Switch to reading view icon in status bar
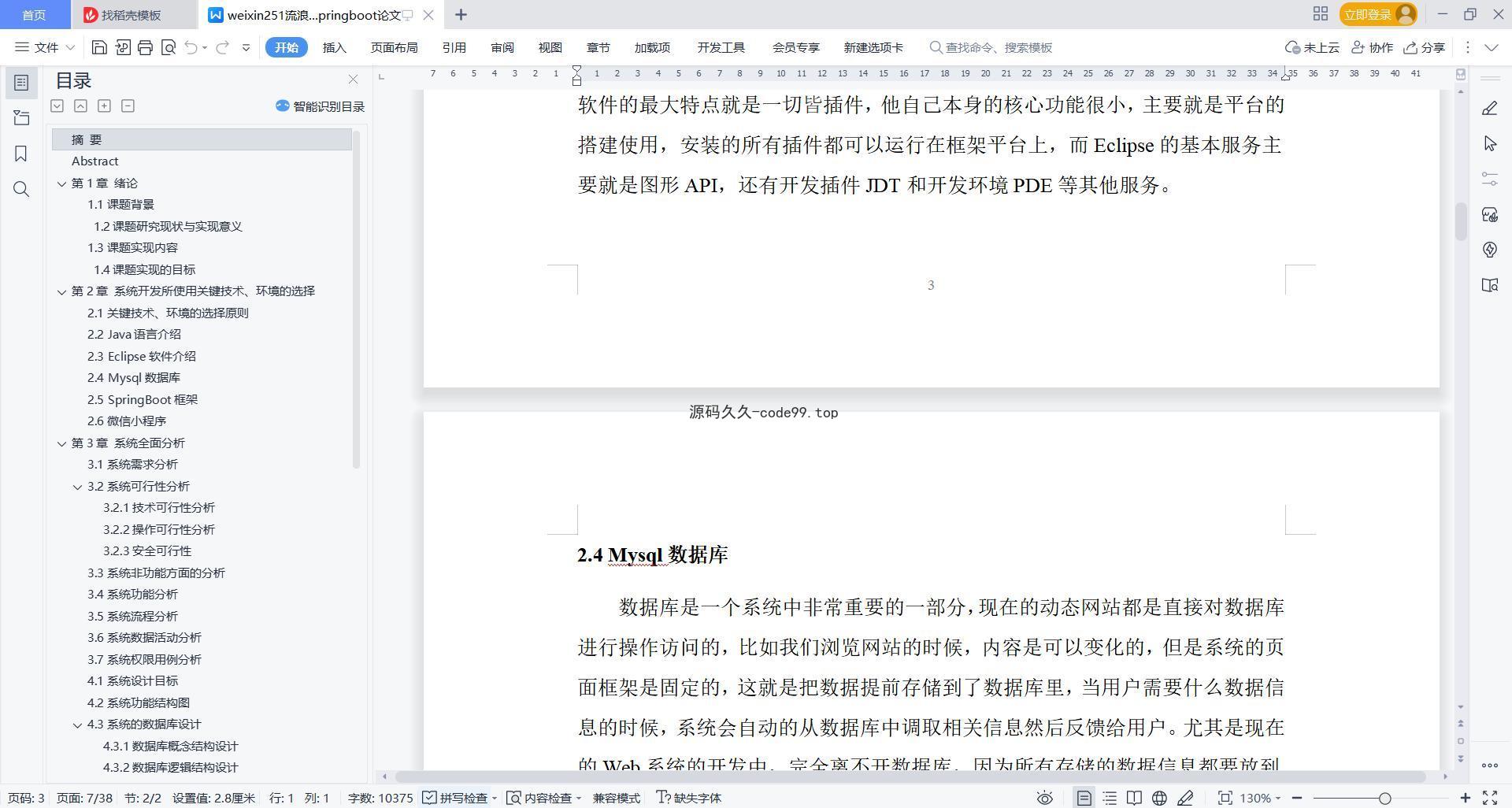The height and width of the screenshot is (808, 1512). 1134,798
